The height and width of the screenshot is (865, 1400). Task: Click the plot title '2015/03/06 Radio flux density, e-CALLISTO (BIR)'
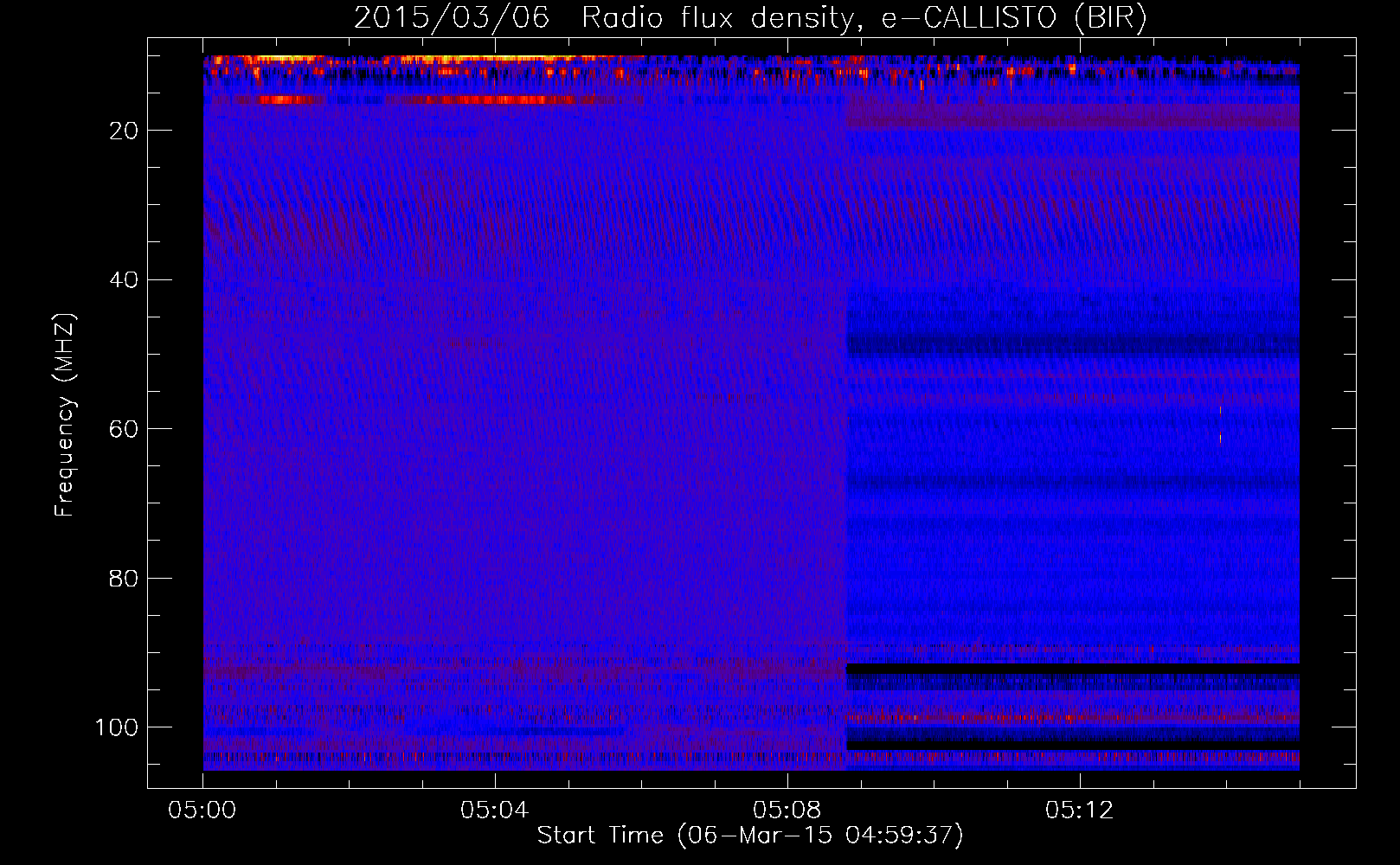750,18
